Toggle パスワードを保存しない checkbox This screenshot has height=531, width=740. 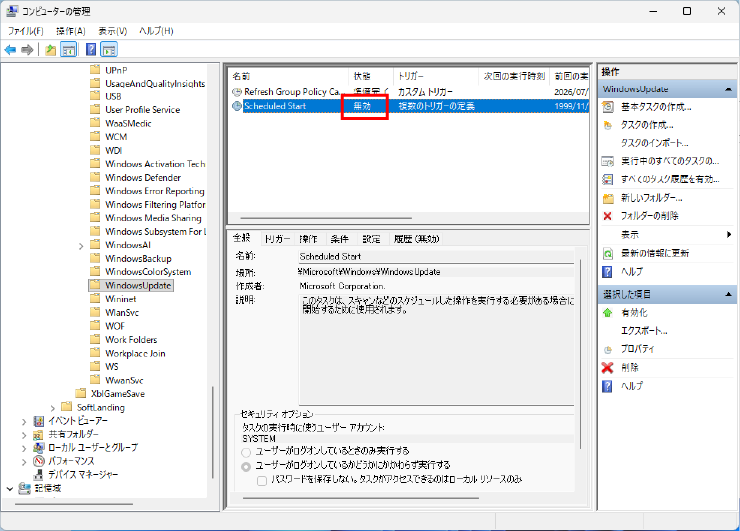click(x=262, y=480)
